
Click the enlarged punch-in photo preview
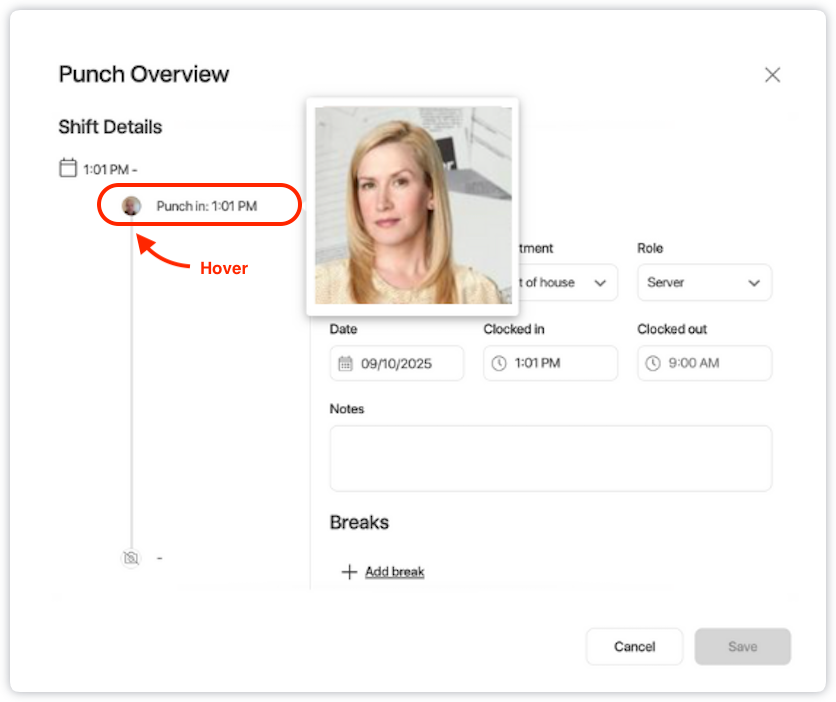click(412, 206)
